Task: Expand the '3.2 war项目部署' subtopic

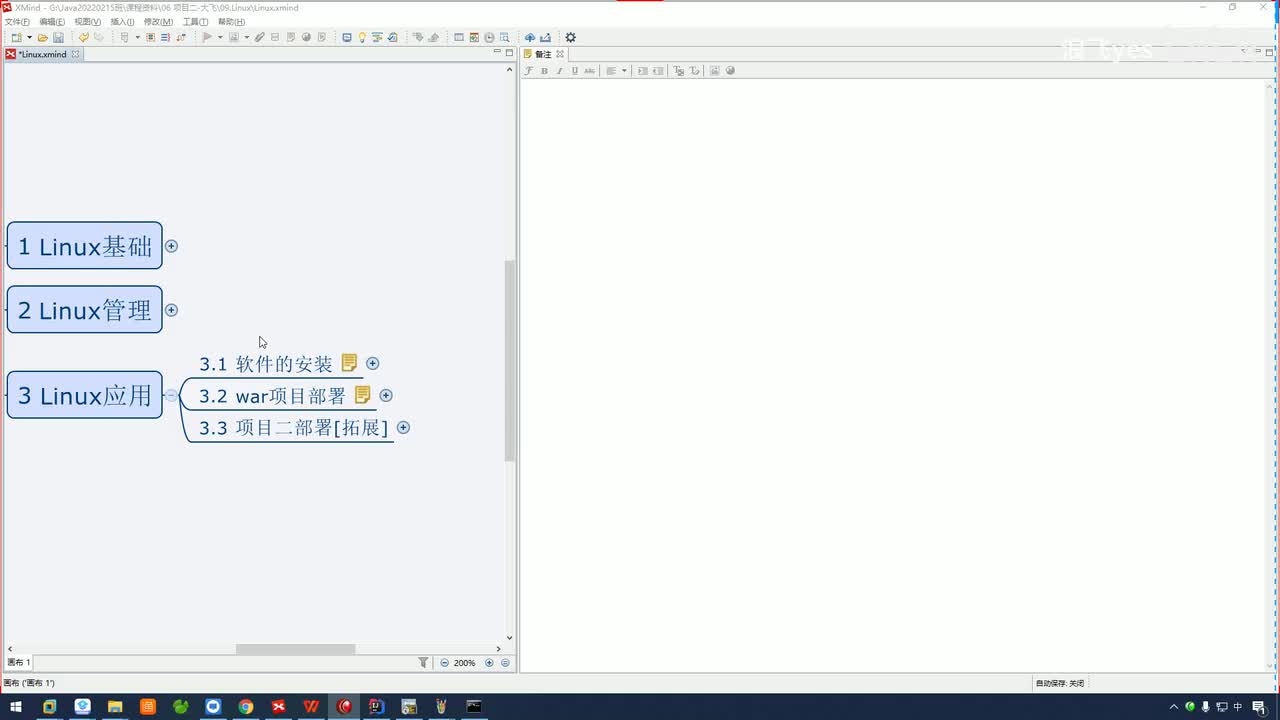Action: [x=386, y=395]
